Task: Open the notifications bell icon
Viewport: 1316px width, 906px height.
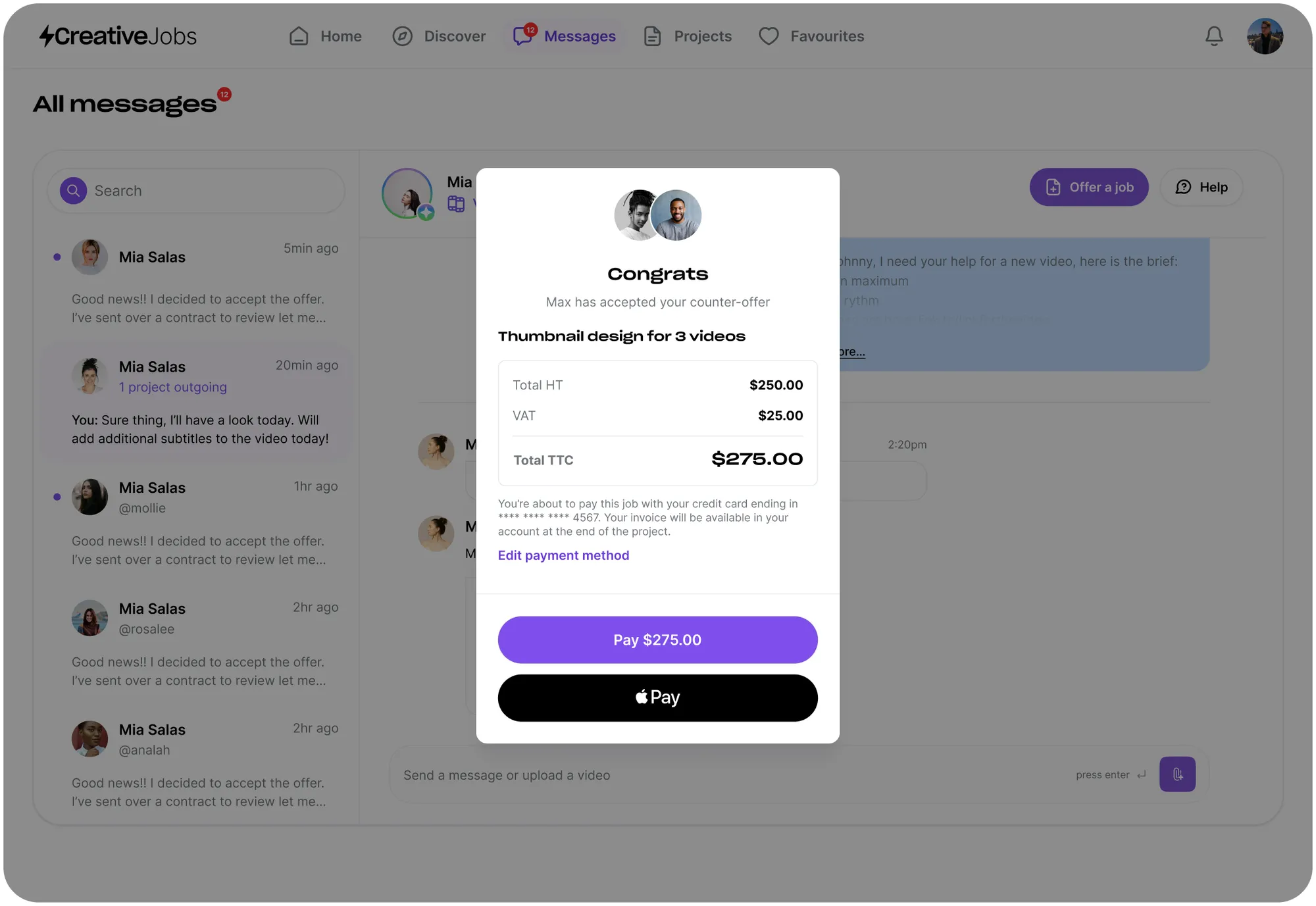Action: (x=1214, y=36)
